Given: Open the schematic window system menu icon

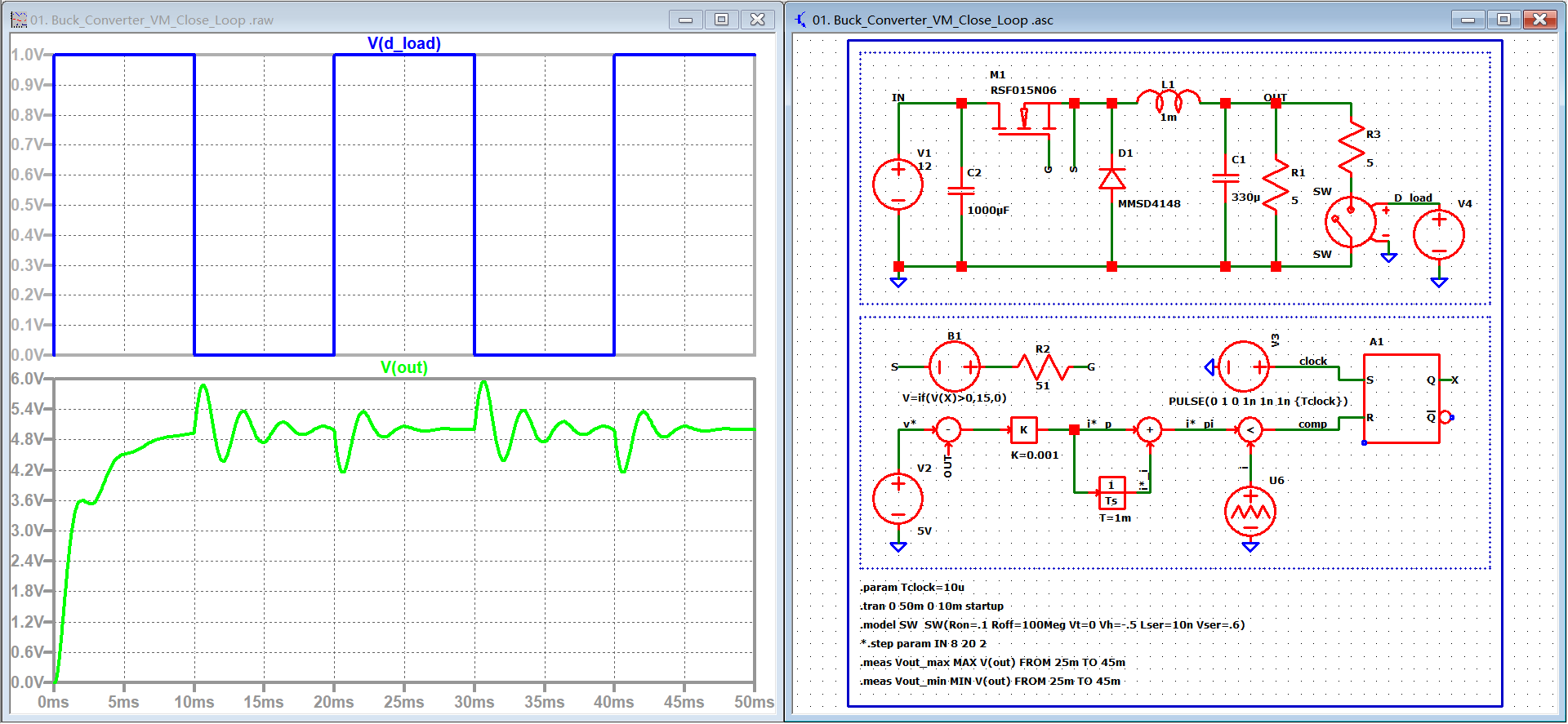Looking at the screenshot, I should coord(800,20).
